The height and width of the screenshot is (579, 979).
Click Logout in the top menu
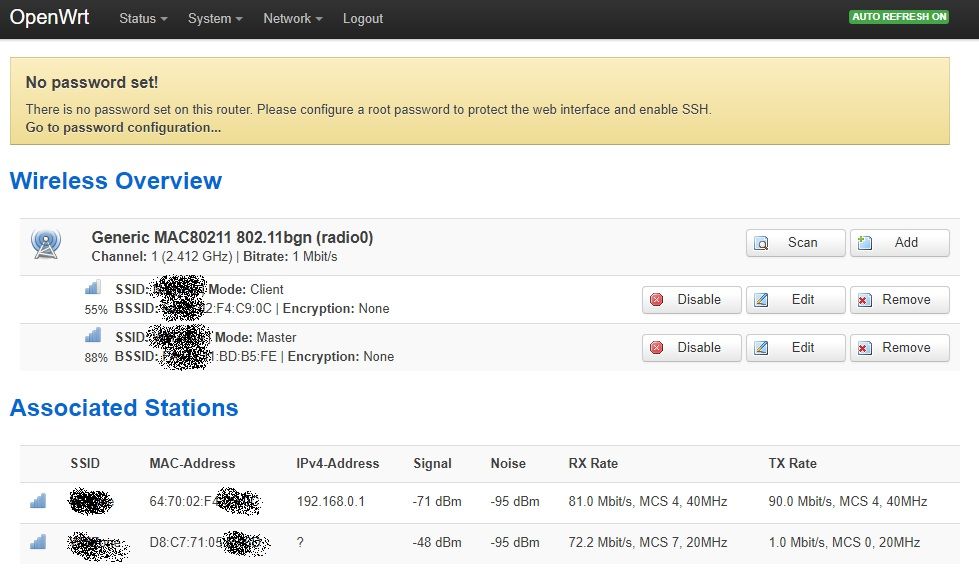pos(363,19)
